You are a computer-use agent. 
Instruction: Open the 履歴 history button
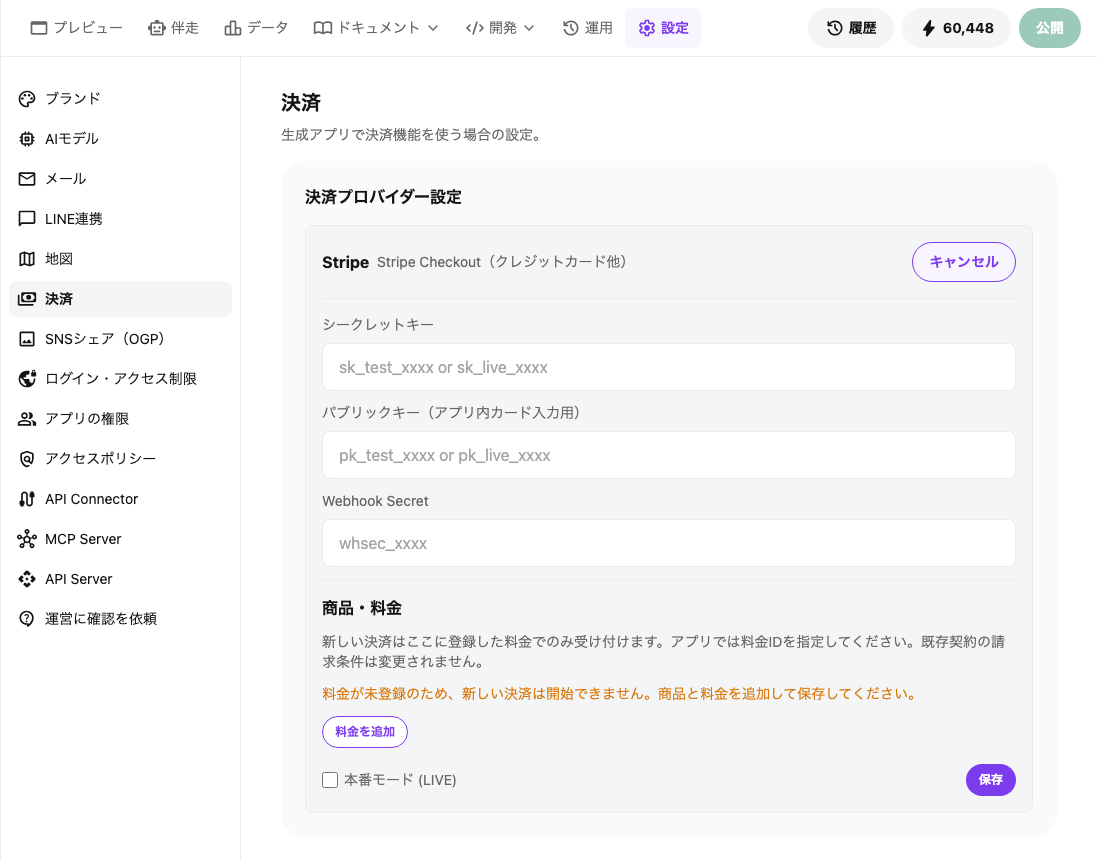[x=851, y=28]
